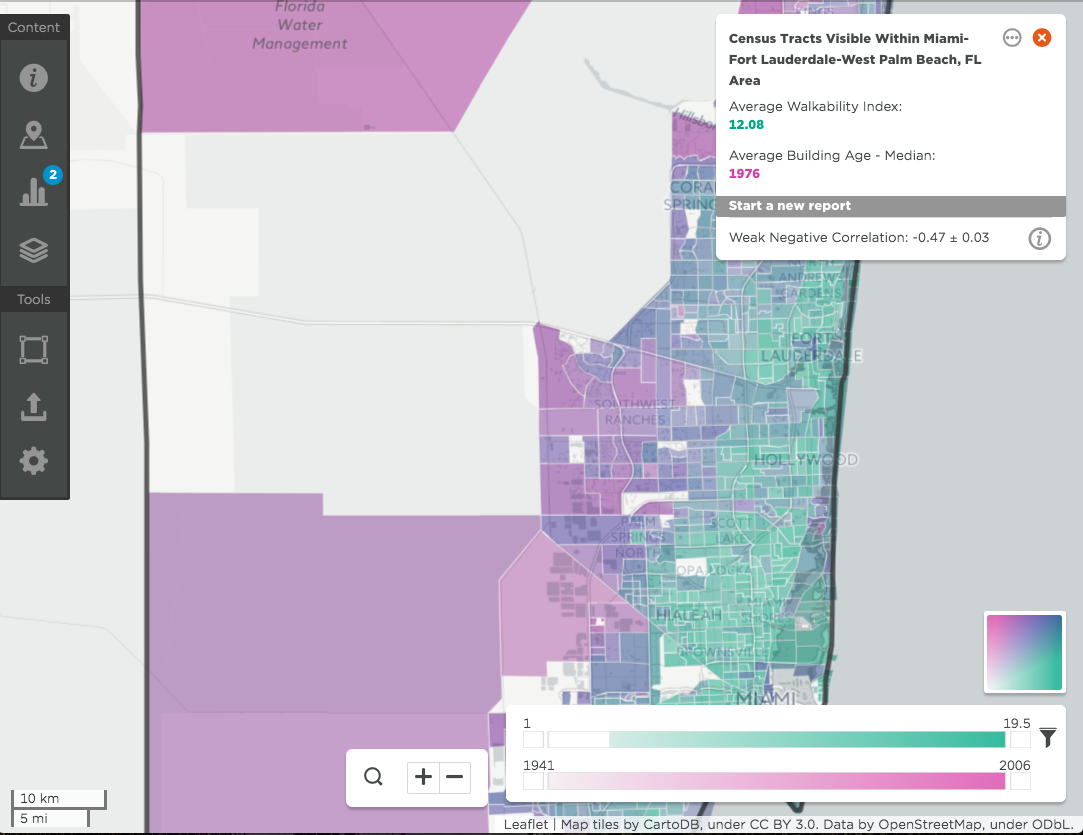The width and height of the screenshot is (1083, 835).
Task: Select the rectangle selection tool
Action: coord(33,349)
